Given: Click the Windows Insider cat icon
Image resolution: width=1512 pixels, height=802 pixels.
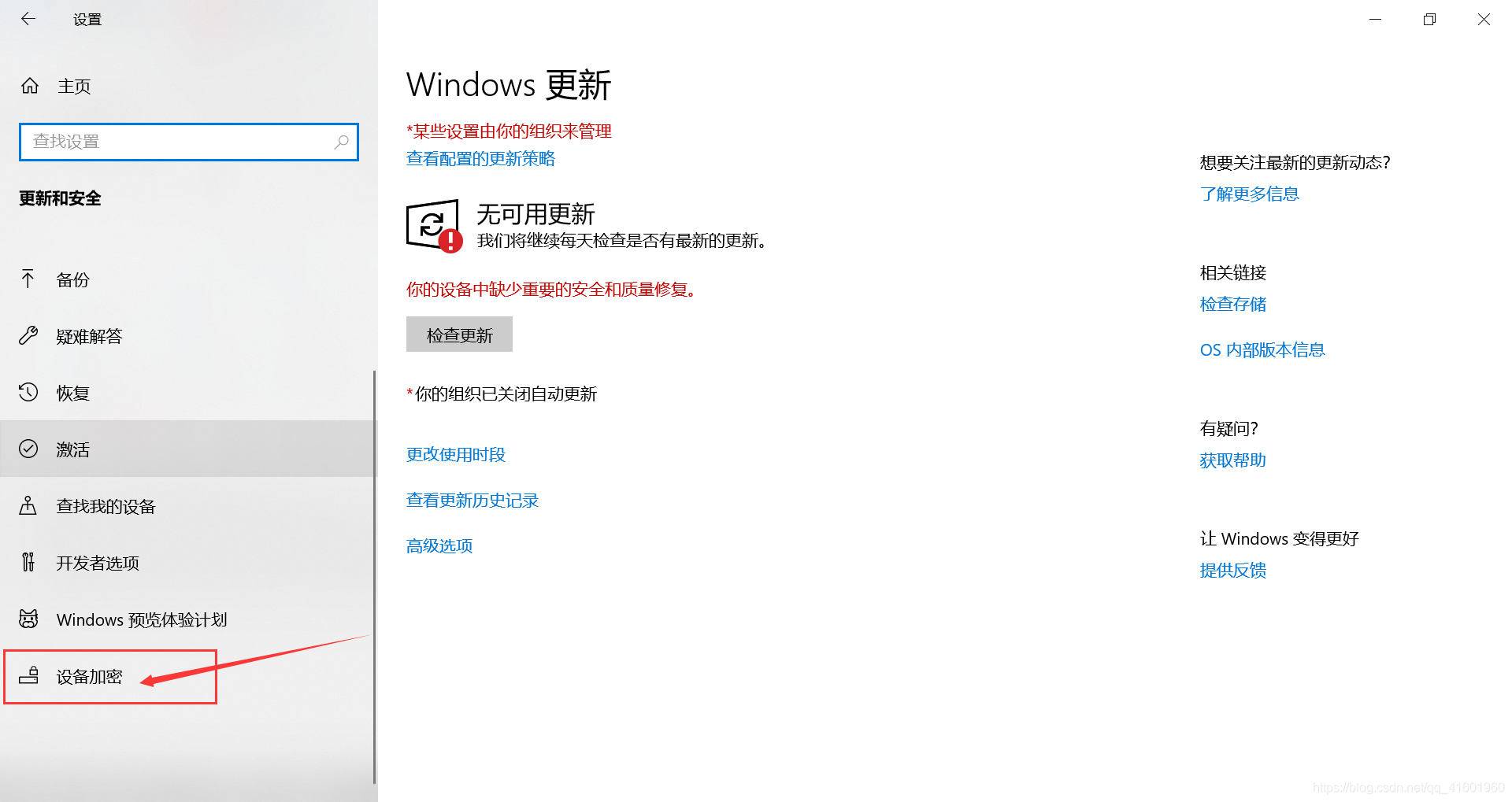Looking at the screenshot, I should click(x=28, y=619).
